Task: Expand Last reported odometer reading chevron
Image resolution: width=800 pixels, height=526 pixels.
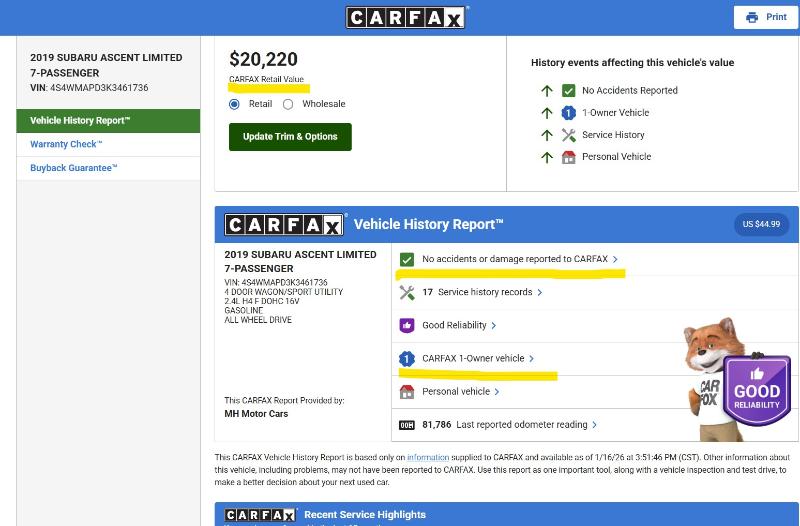Action: (x=595, y=425)
